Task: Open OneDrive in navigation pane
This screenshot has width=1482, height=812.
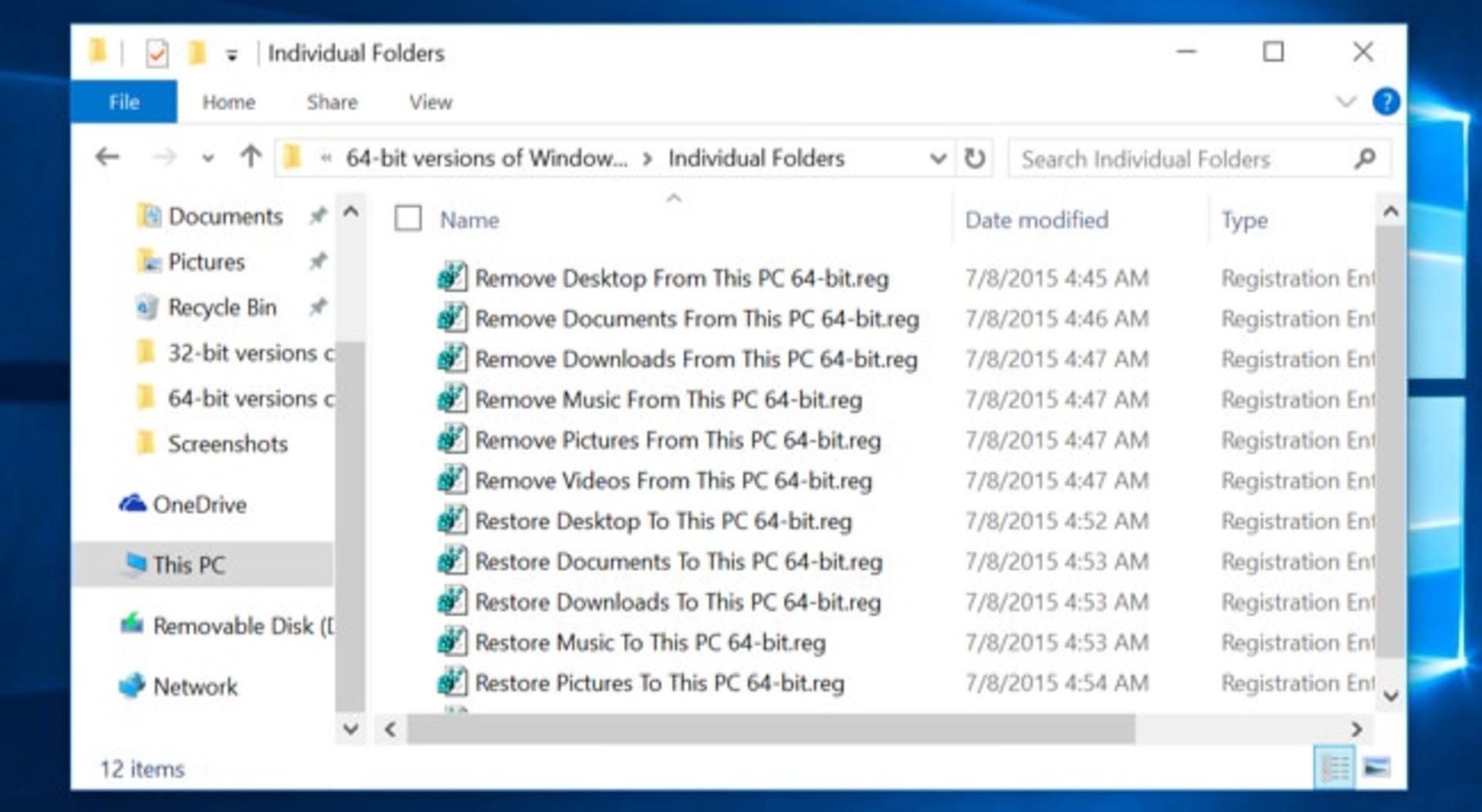Action: coord(184,505)
